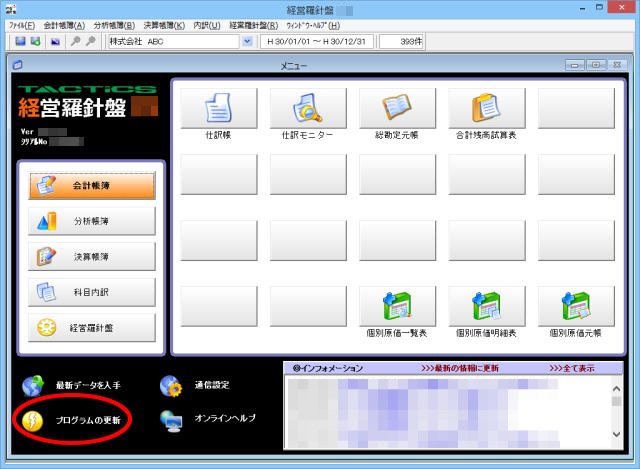Click 最新データを入手 globe icon
This screenshot has width=640, height=469.
(x=33, y=386)
